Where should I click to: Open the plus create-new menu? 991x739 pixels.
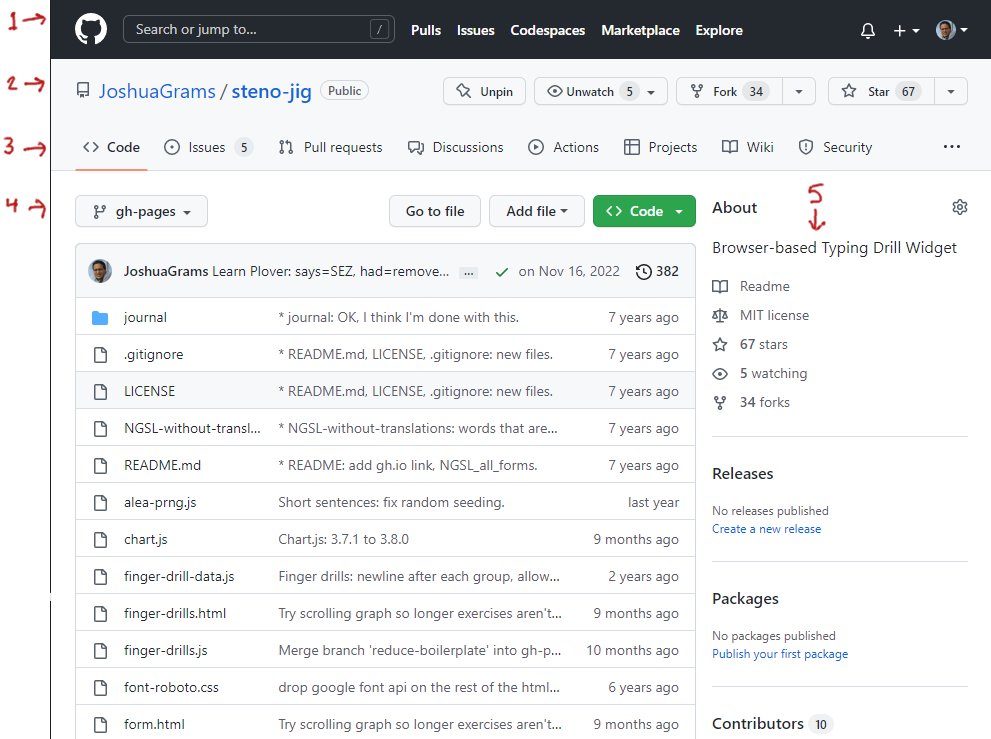[x=906, y=30]
